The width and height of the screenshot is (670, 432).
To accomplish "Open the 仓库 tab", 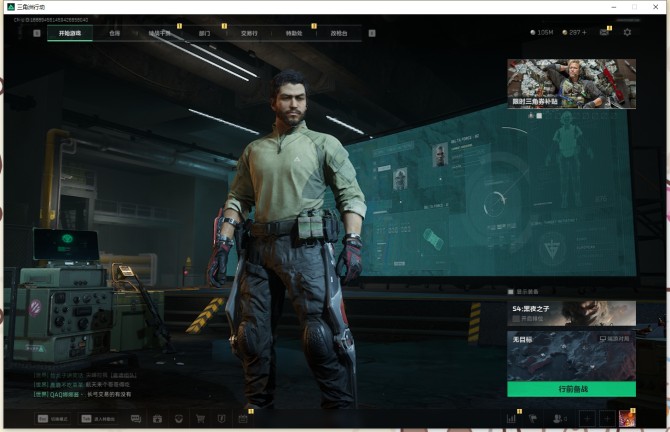I will pos(115,33).
